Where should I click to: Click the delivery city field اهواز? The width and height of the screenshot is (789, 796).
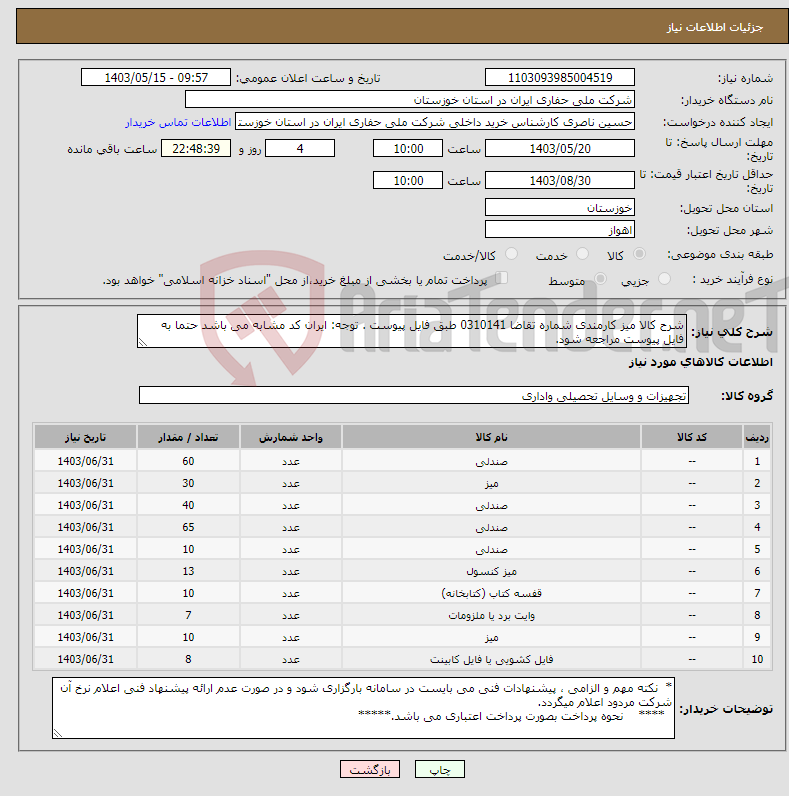pyautogui.click(x=560, y=229)
